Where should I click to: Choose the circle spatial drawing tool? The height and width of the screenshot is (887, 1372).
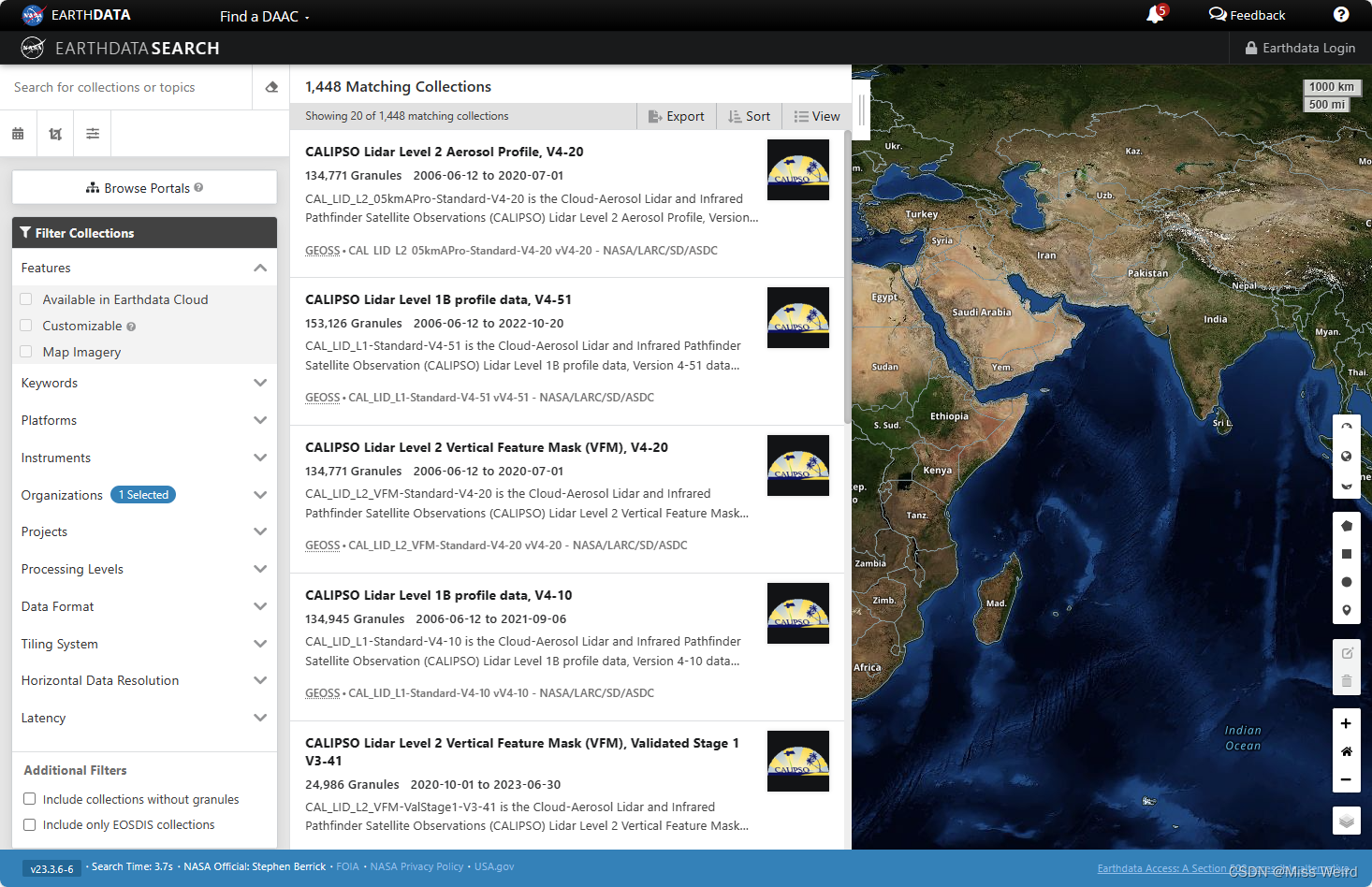pyautogui.click(x=1347, y=582)
